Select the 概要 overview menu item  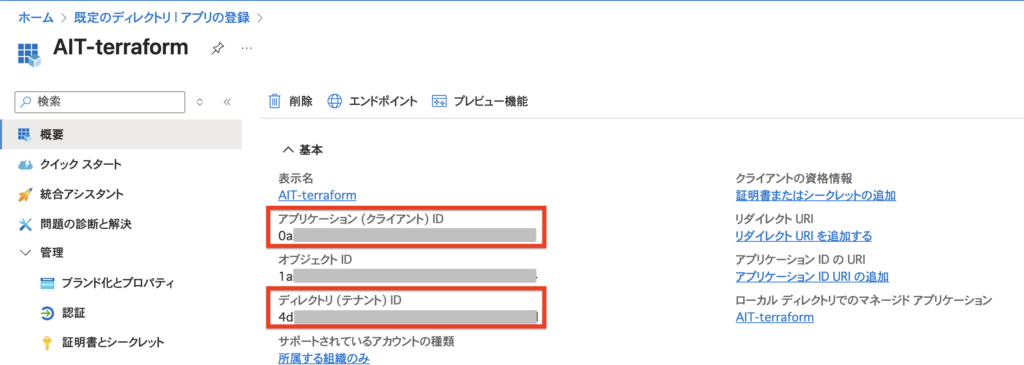click(121, 135)
